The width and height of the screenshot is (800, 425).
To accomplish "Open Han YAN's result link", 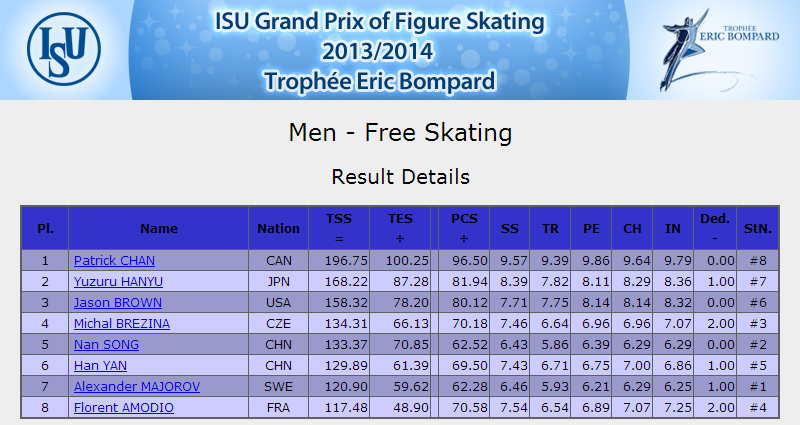I will 101,365.
